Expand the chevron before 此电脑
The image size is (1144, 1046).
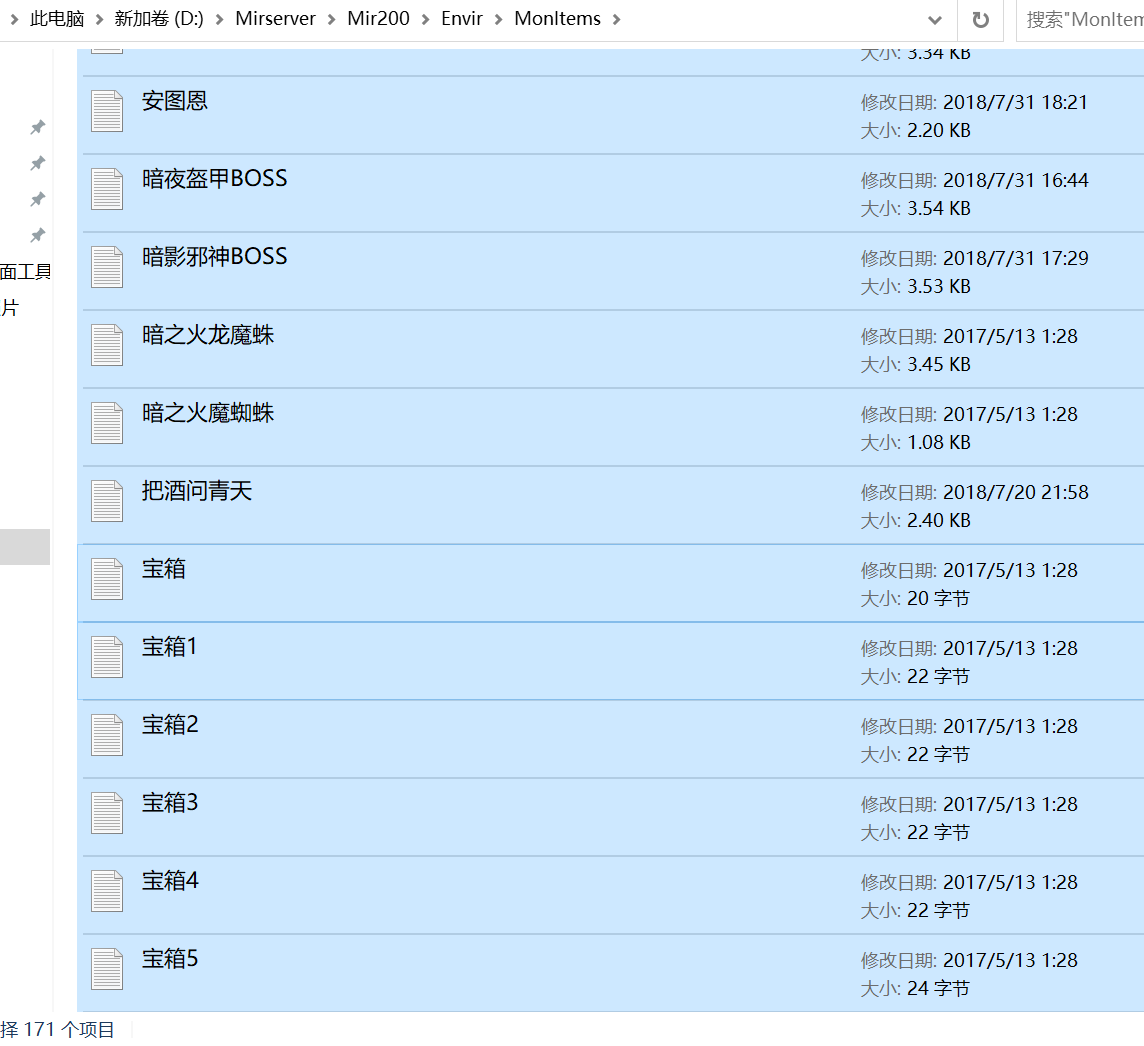click(x=14, y=20)
